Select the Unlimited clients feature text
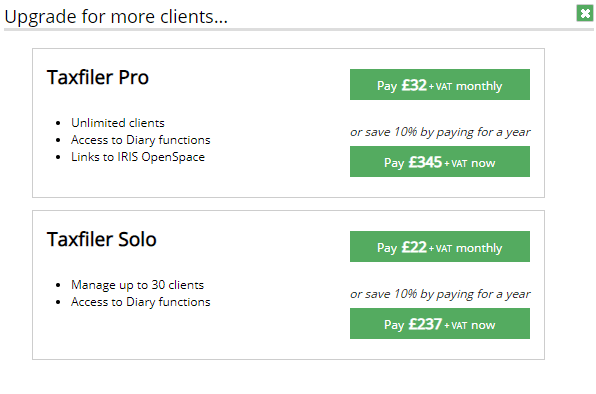This screenshot has height=394, width=596. click(118, 123)
